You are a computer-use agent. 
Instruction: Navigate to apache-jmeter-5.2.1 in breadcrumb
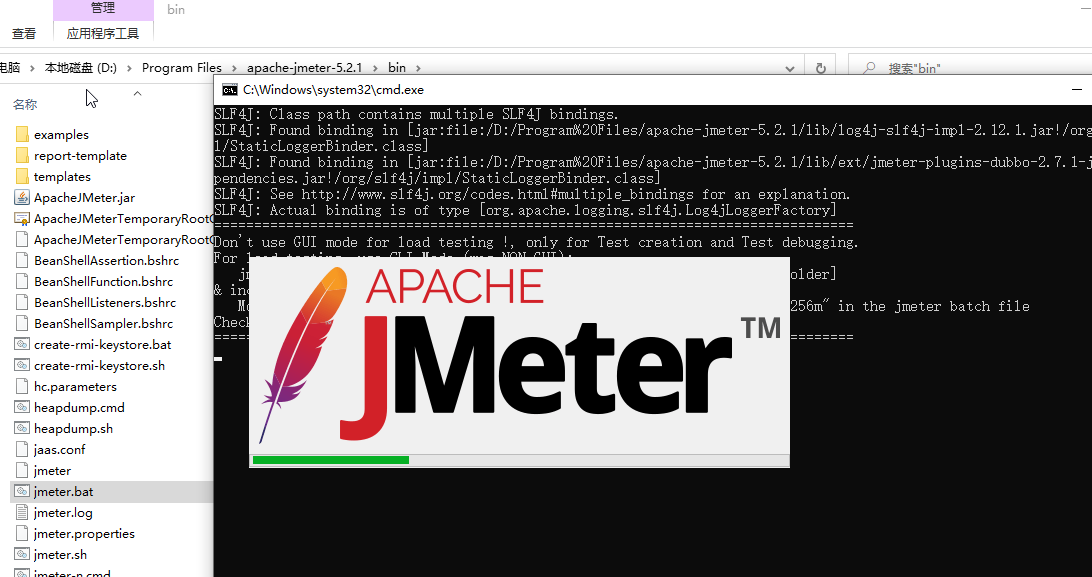[304, 68]
